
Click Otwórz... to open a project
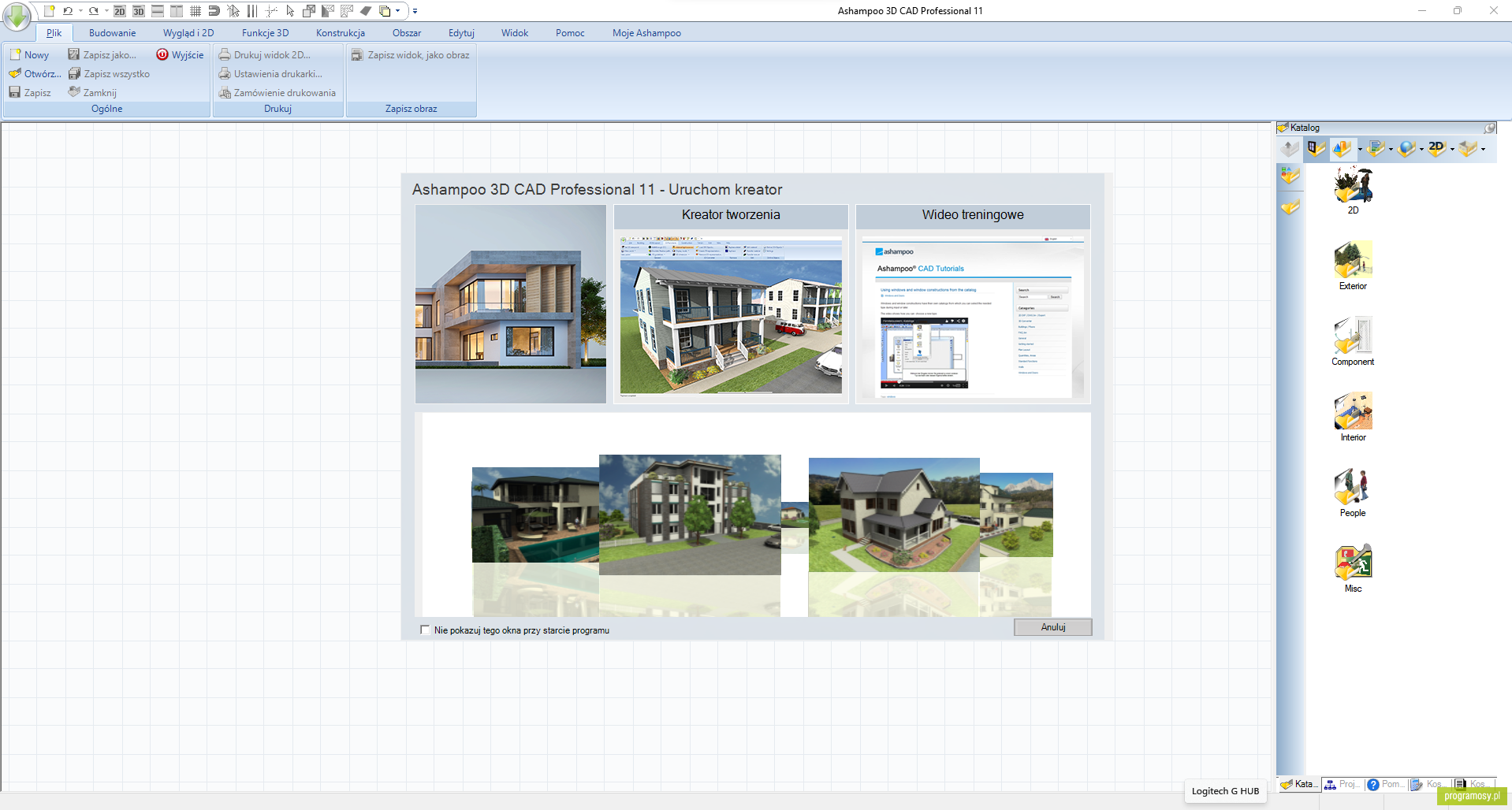tap(35, 74)
